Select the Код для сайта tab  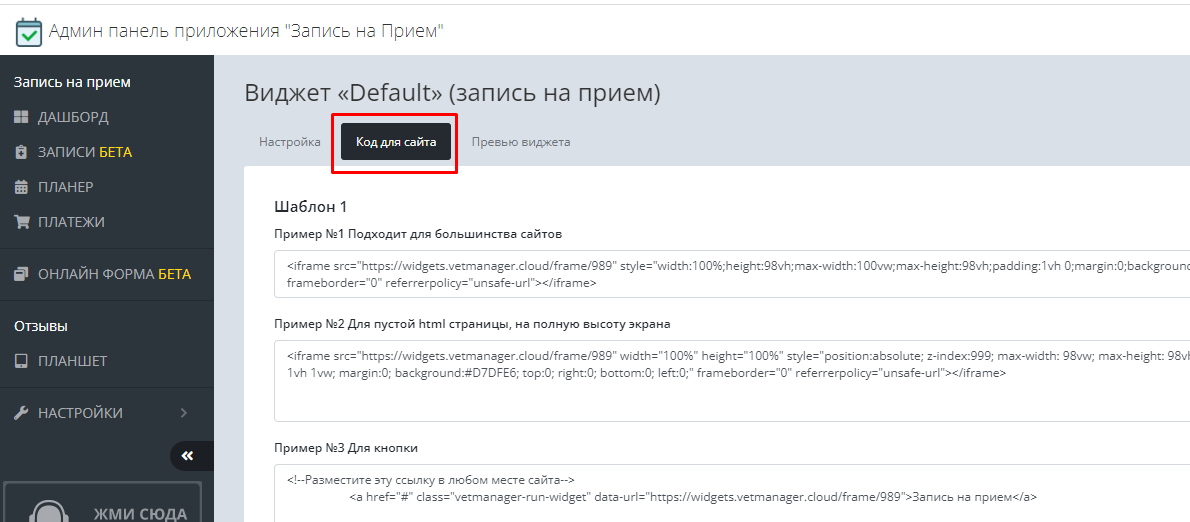(396, 142)
